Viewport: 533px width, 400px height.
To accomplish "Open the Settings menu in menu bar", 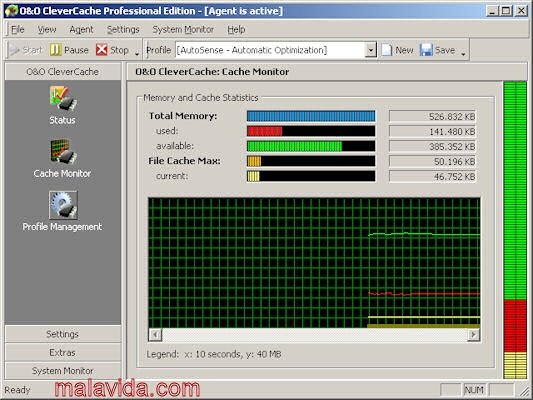I will coord(123,30).
